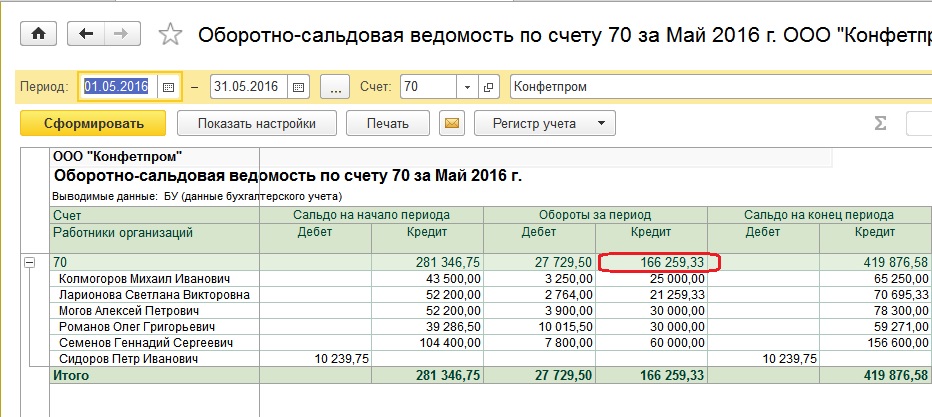Image resolution: width=932 pixels, height=417 pixels.
Task: Open Регистр учета dropdown menu
Action: [x=544, y=124]
